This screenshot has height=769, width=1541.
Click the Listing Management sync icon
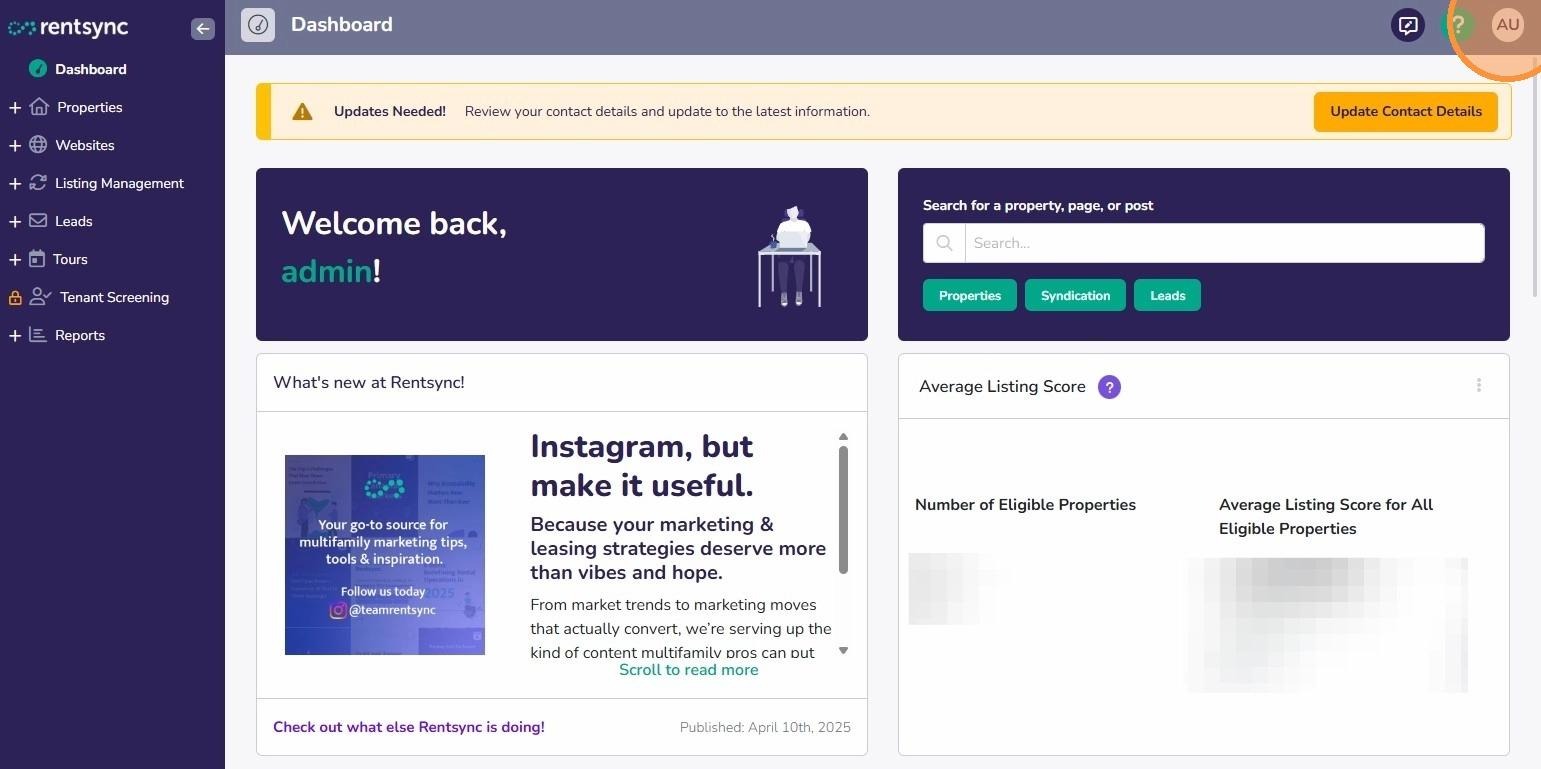tap(38, 183)
